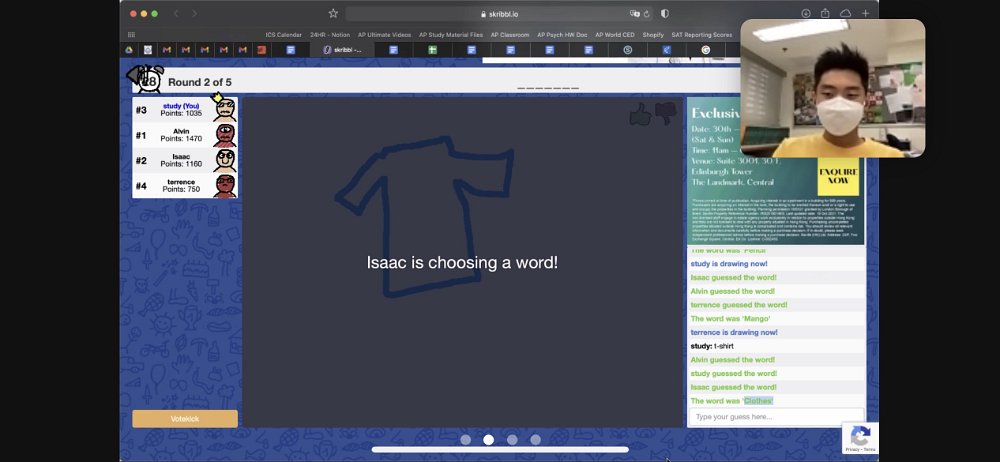Viewport: 1000px width, 462px height.
Task: Click the reCAPTCHA badge
Action: [x=860, y=438]
